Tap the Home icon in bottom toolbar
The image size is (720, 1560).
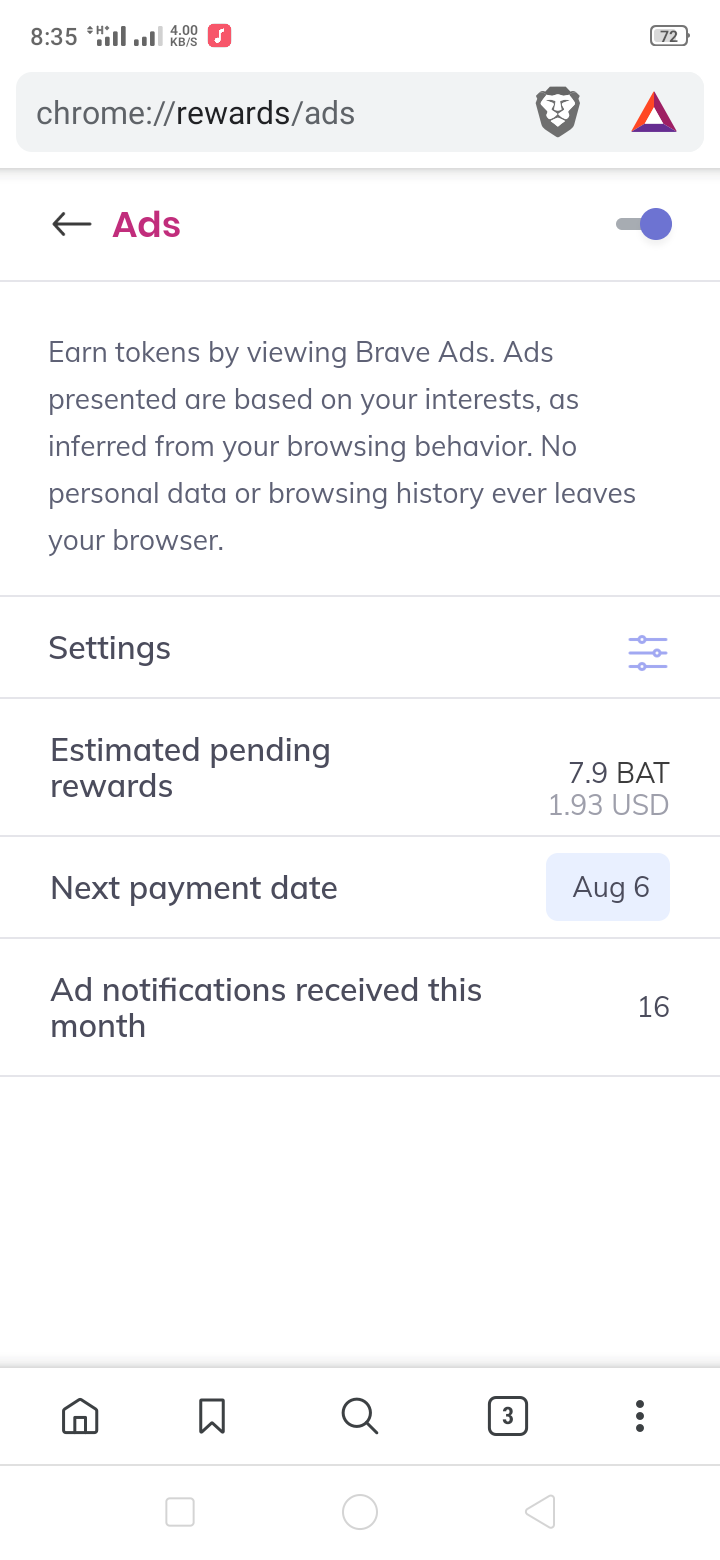coord(80,1415)
